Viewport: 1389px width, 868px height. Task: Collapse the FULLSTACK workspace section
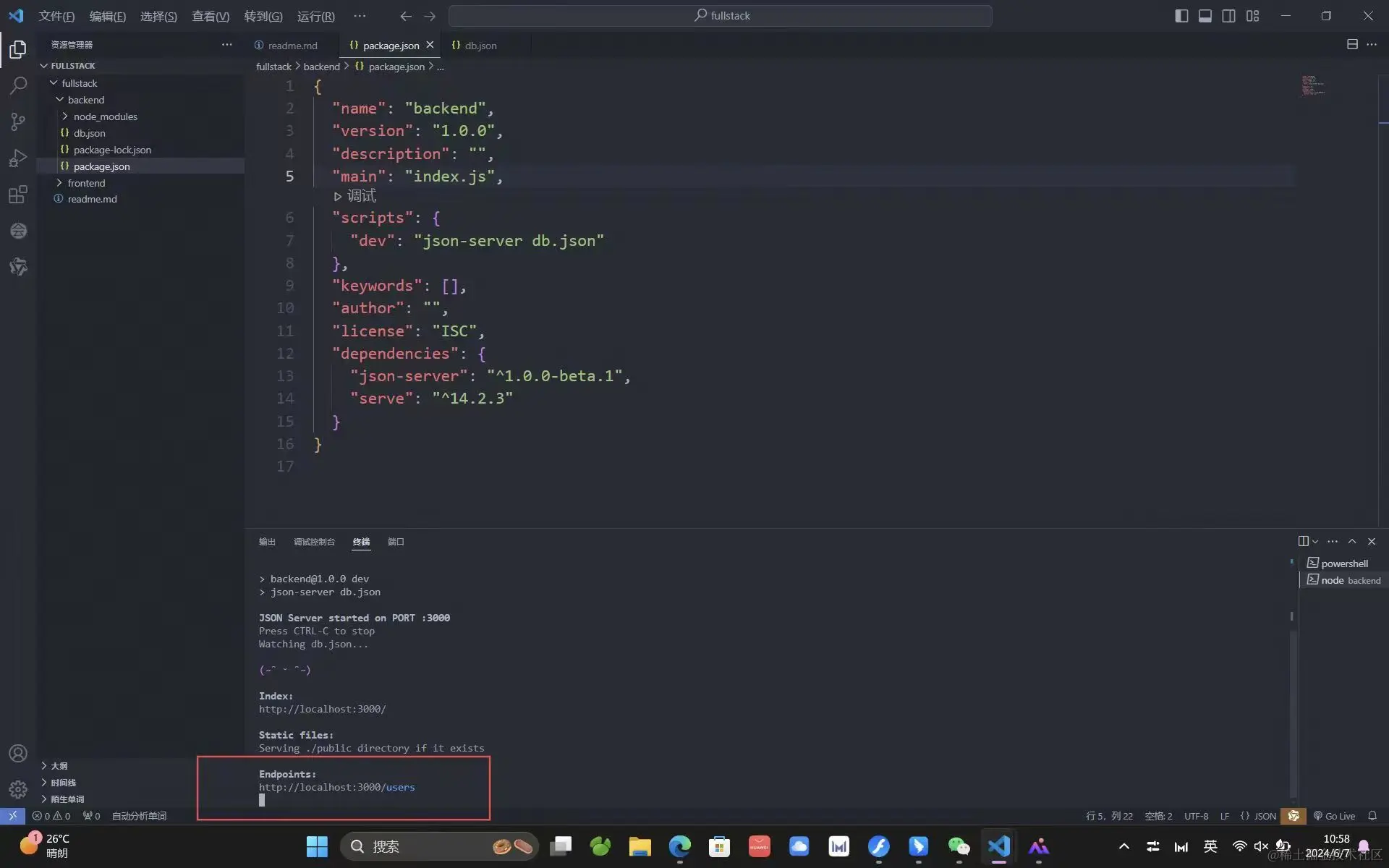tap(140, 66)
